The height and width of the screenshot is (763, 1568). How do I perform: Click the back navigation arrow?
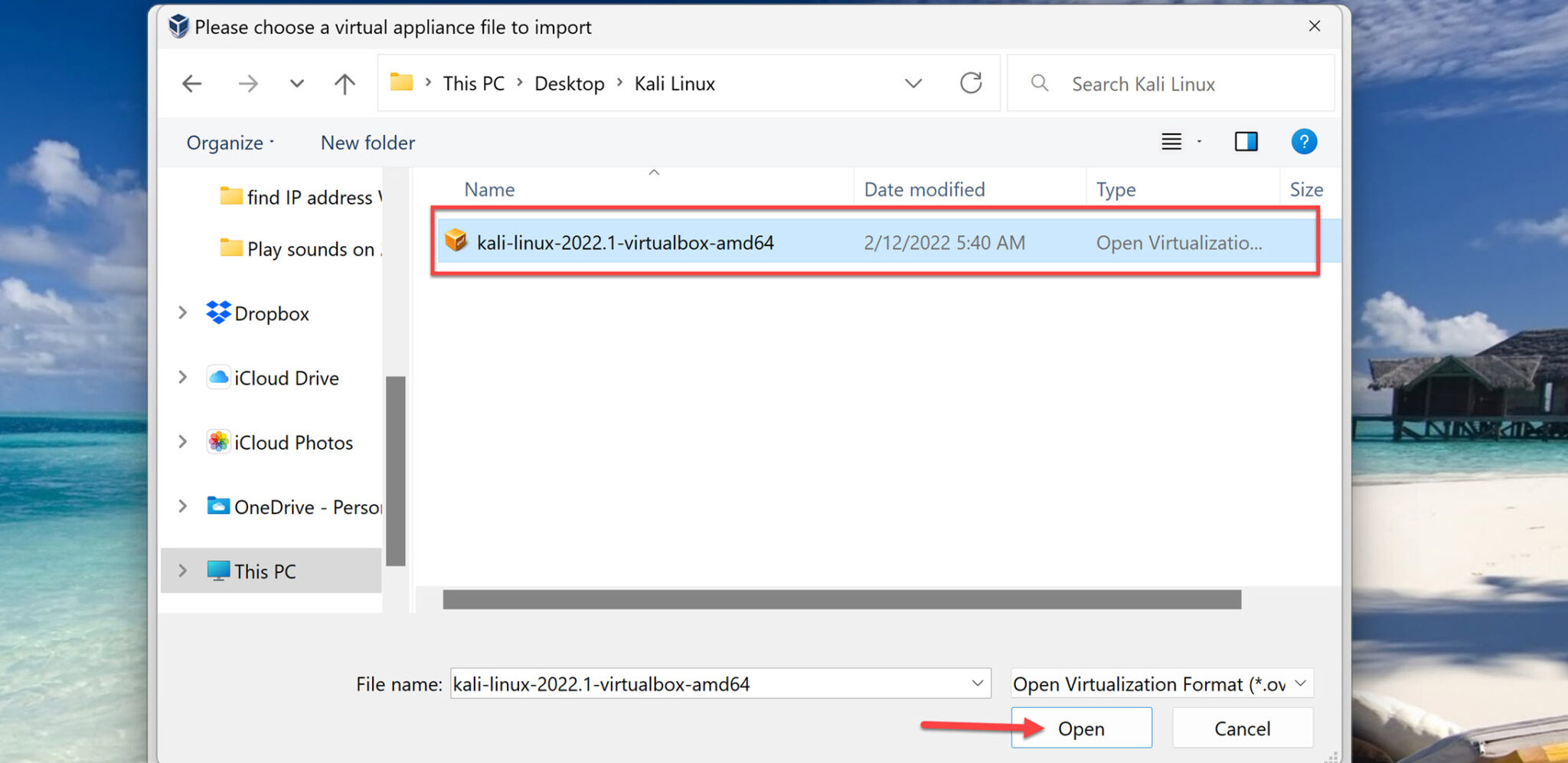(191, 83)
